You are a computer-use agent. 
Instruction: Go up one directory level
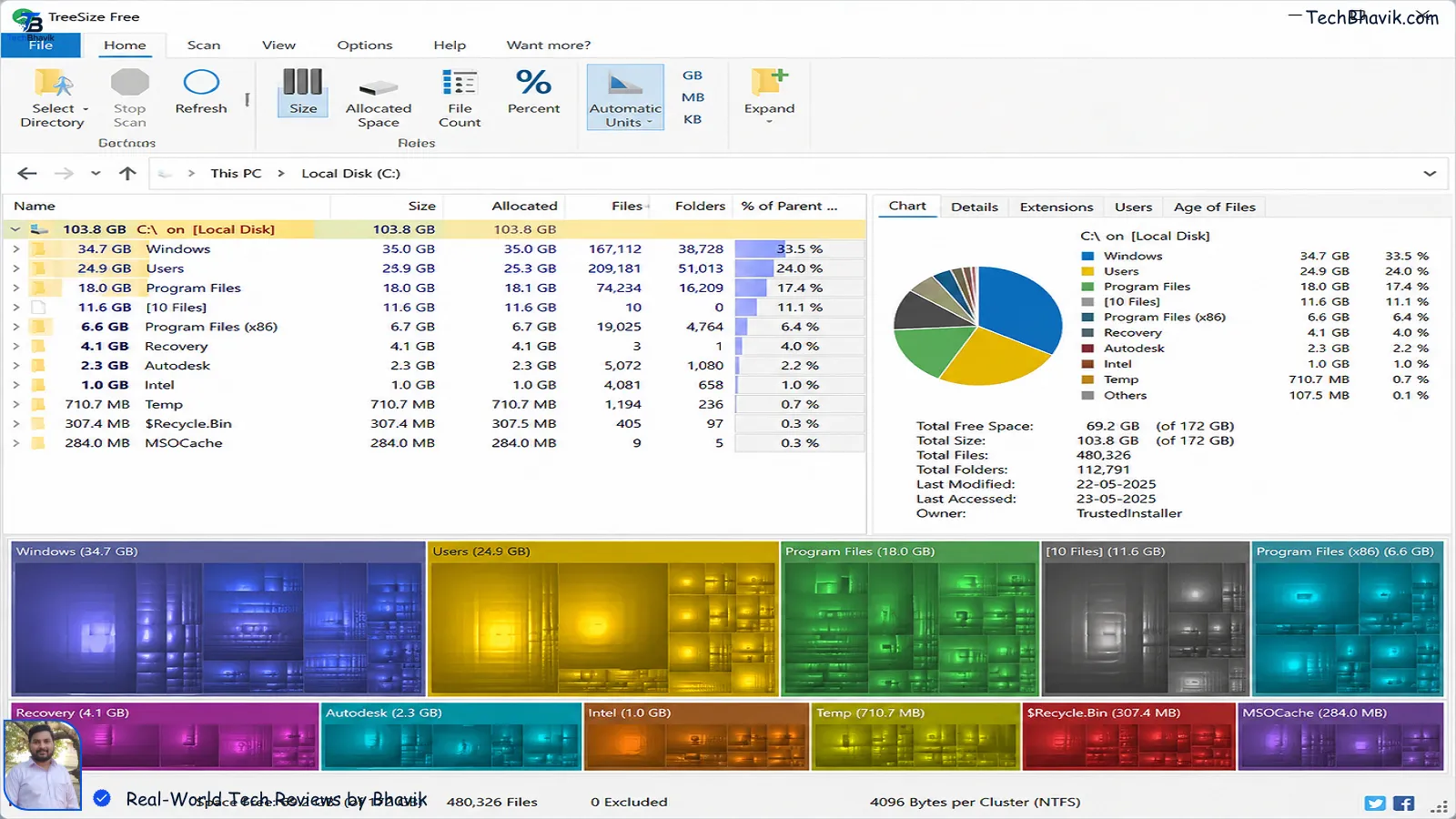click(x=127, y=173)
